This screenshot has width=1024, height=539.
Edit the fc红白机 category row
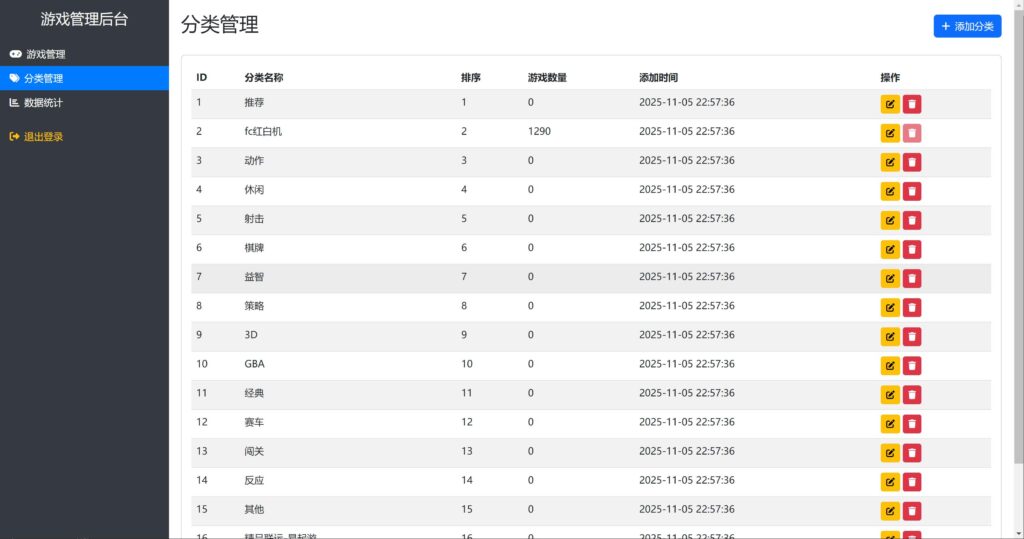point(890,133)
